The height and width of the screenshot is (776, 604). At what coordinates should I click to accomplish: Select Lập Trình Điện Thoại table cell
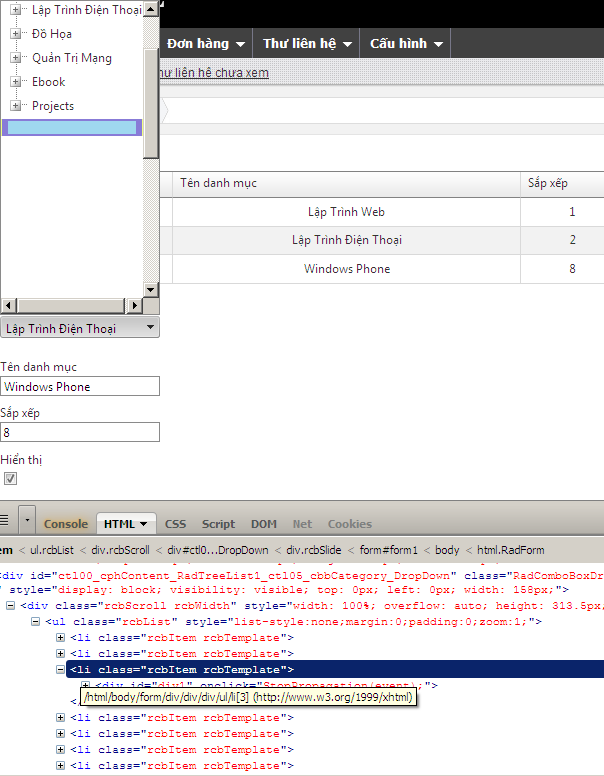pos(347,241)
